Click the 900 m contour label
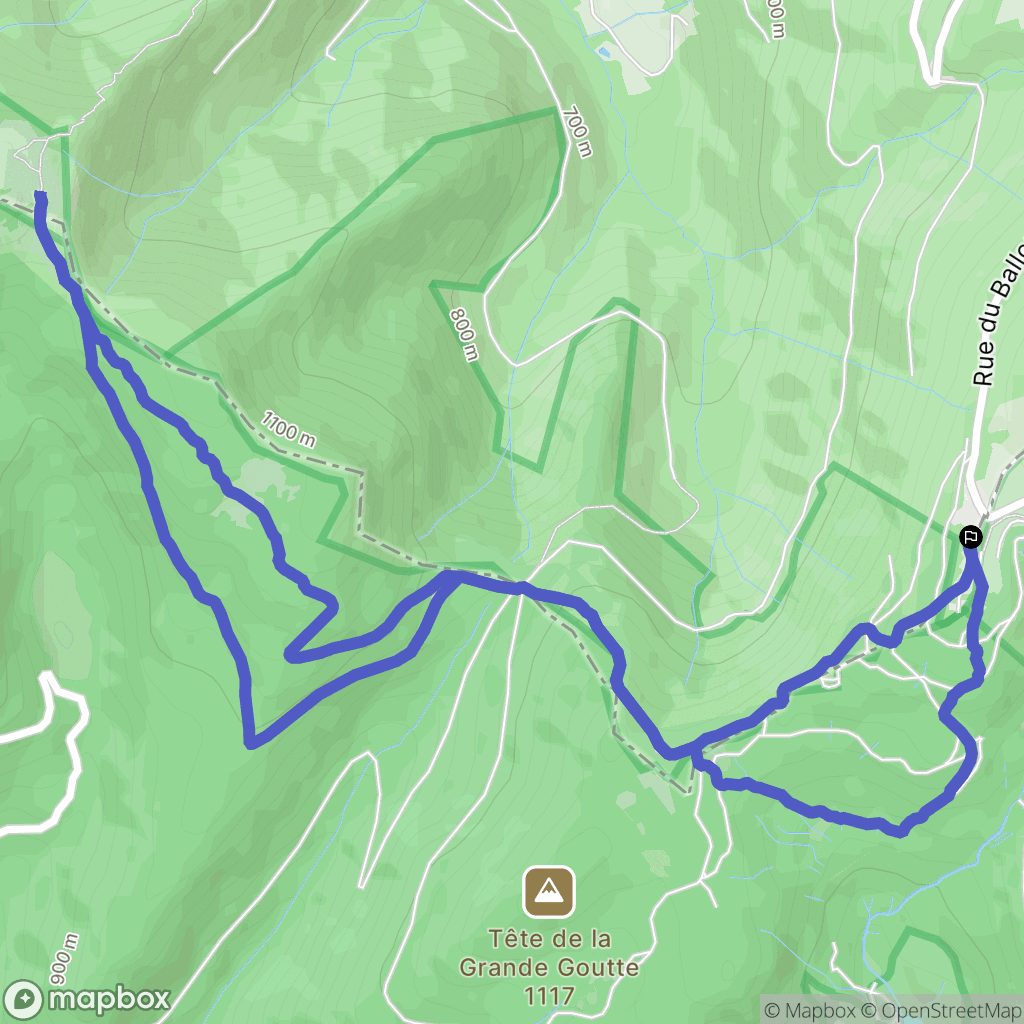The image size is (1024, 1024). click(65, 959)
